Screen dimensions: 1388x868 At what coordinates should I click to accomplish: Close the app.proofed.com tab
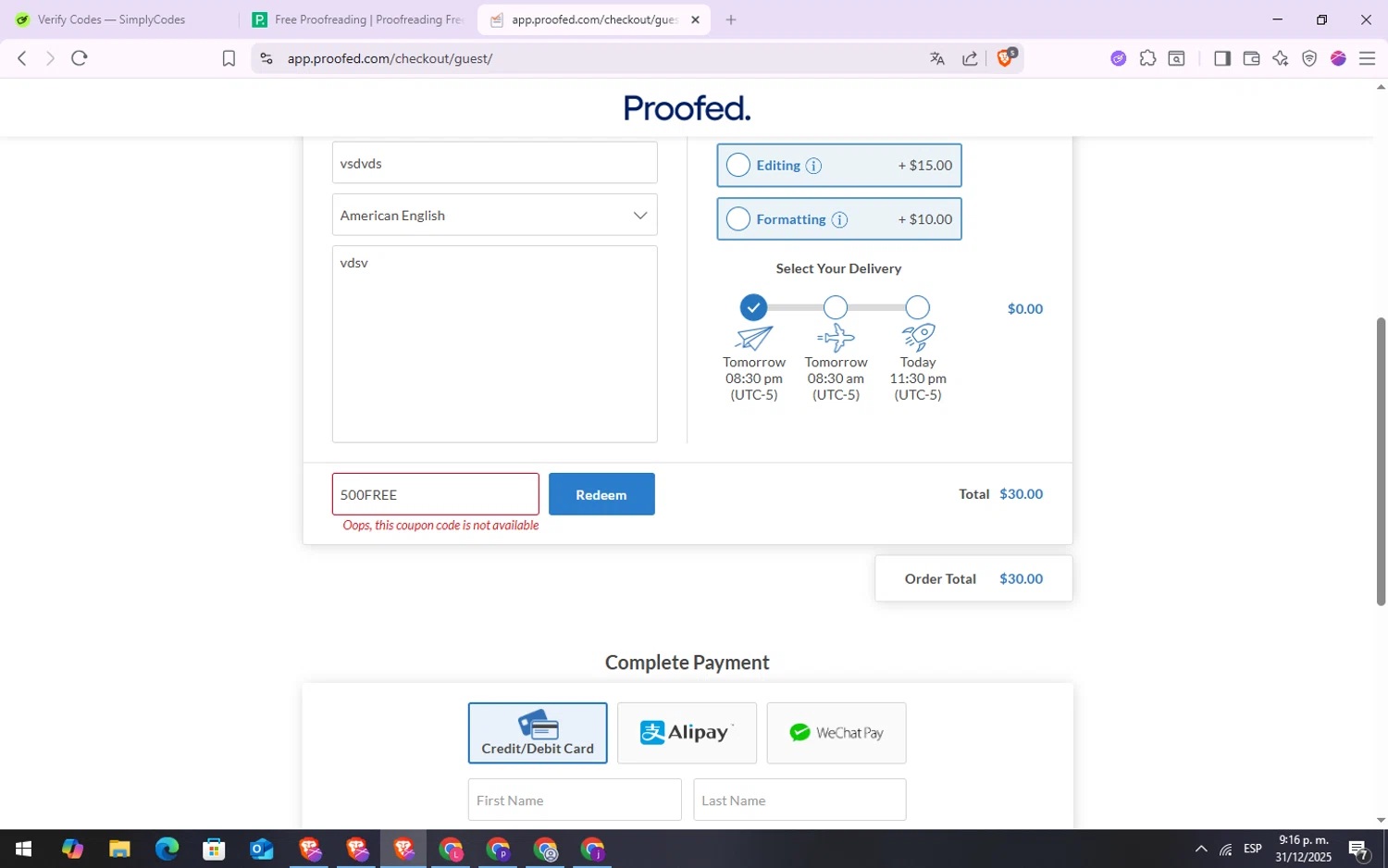tap(695, 19)
